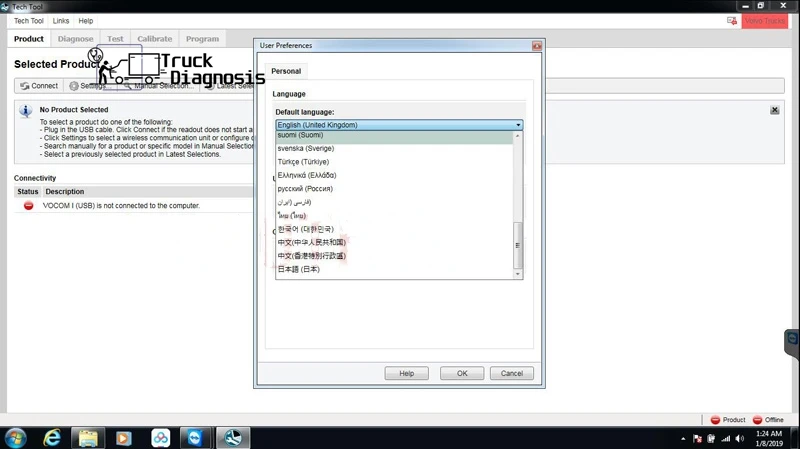
Task: Show hidden system tray icons
Action: [683, 439]
